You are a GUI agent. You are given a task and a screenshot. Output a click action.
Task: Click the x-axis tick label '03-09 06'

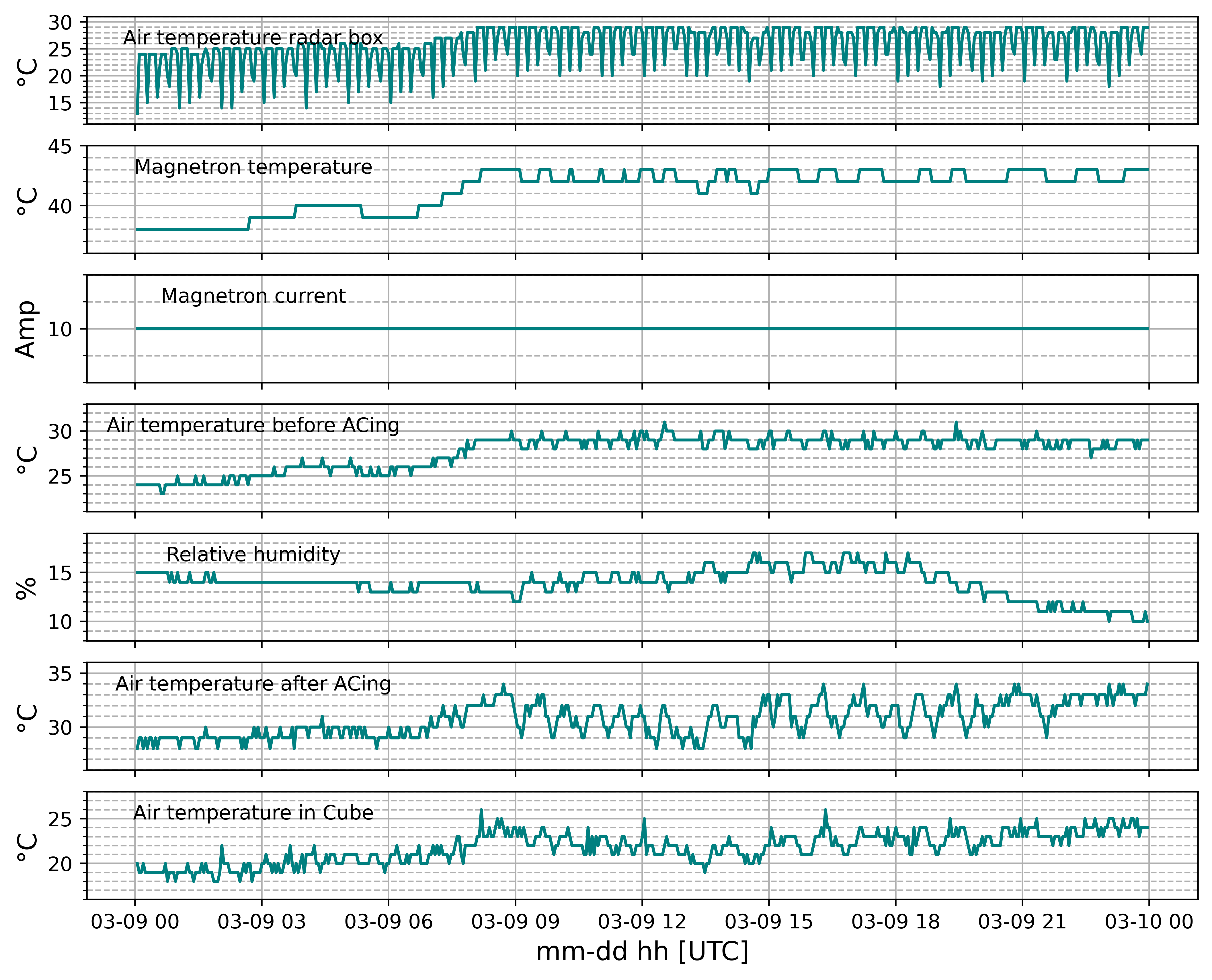pyautogui.click(x=389, y=922)
